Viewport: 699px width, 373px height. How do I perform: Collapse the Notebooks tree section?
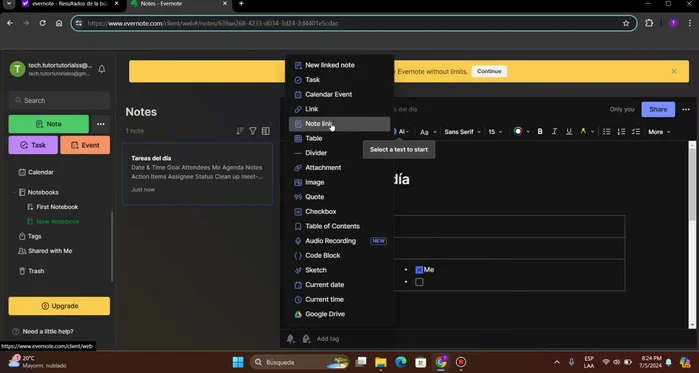click(14, 193)
